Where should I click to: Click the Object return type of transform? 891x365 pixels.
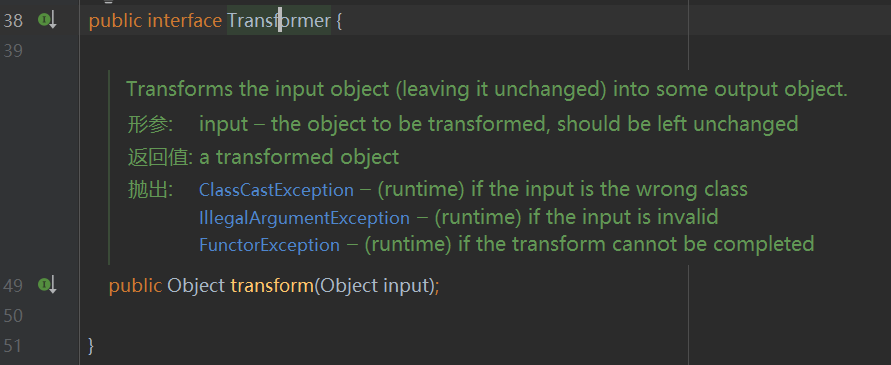[x=195, y=285]
